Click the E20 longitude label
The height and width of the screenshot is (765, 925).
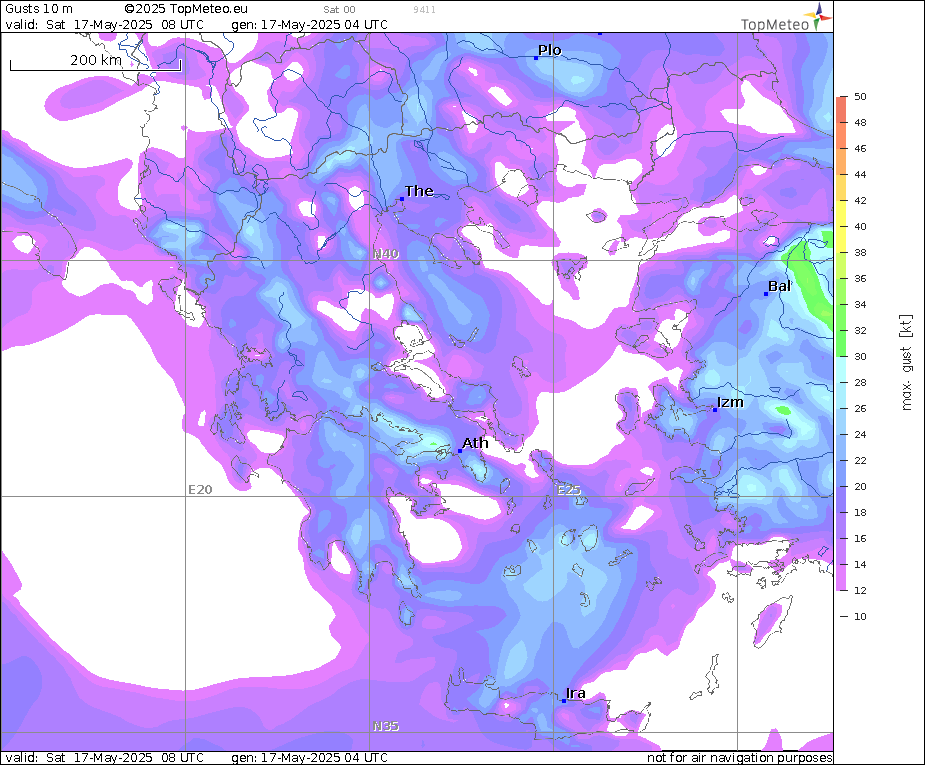tap(200, 490)
